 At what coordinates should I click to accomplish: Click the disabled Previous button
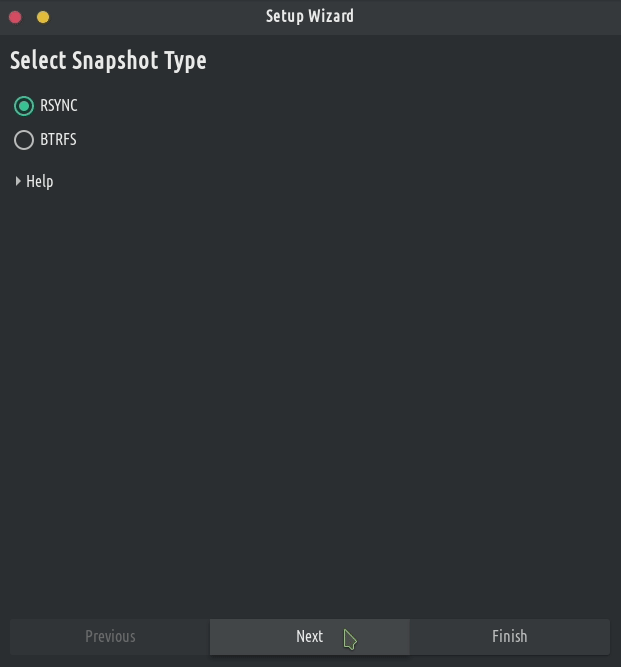pyautogui.click(x=110, y=636)
